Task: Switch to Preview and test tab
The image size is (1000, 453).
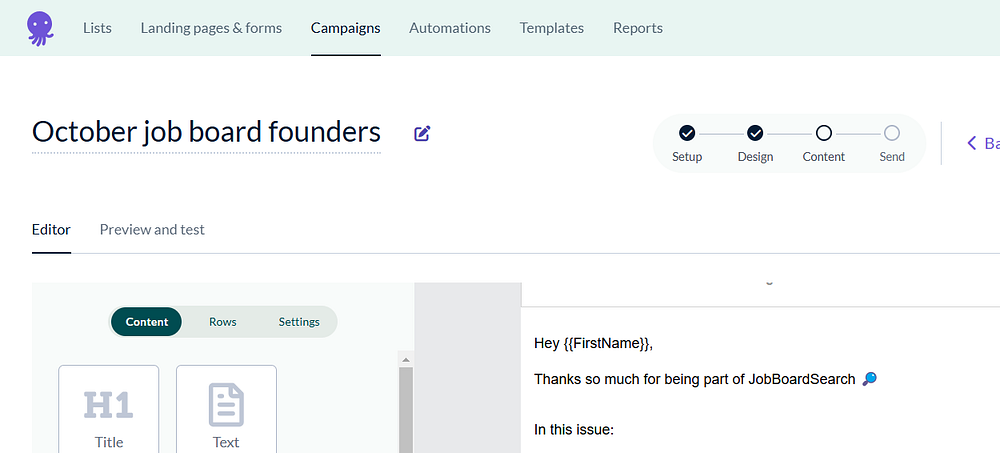Action: point(152,230)
